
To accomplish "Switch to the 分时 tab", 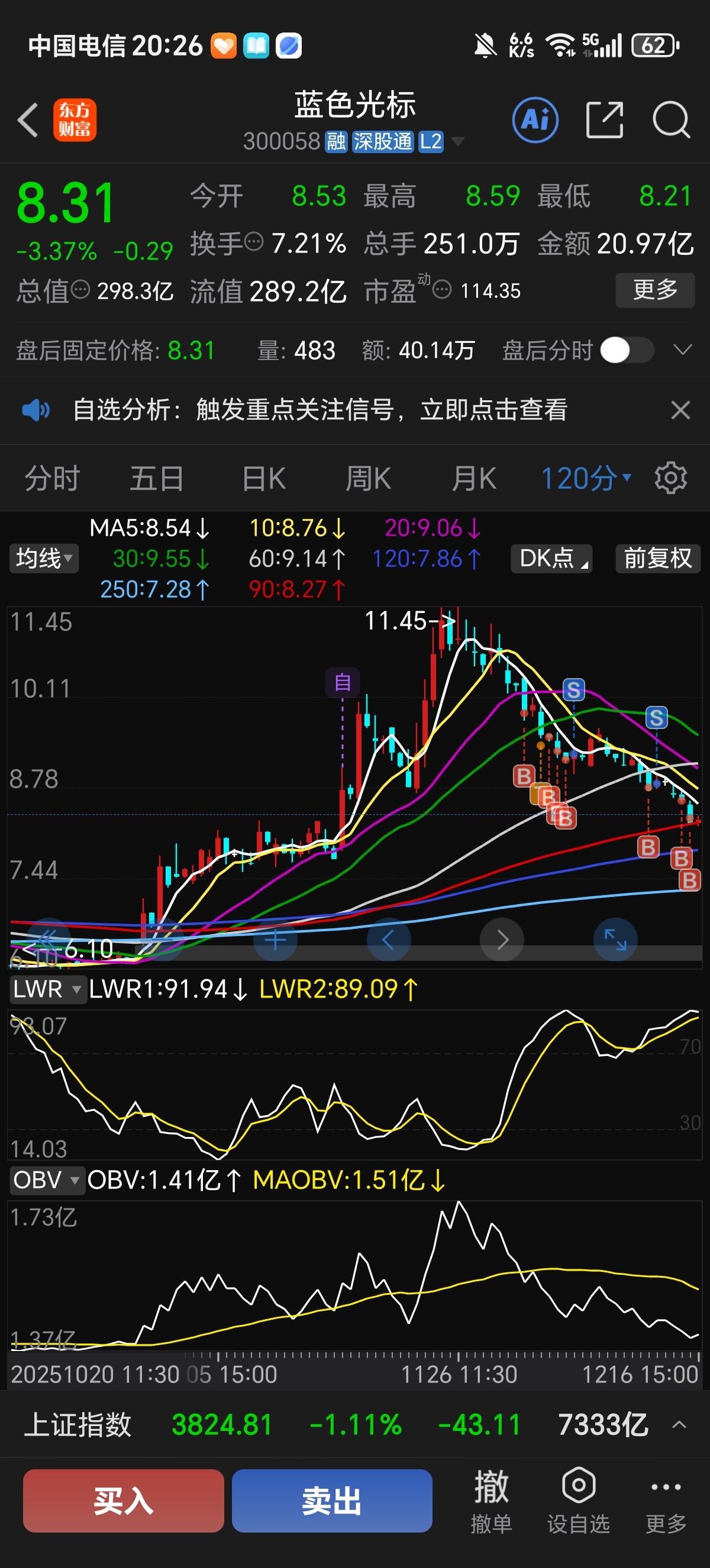I will pyautogui.click(x=53, y=478).
